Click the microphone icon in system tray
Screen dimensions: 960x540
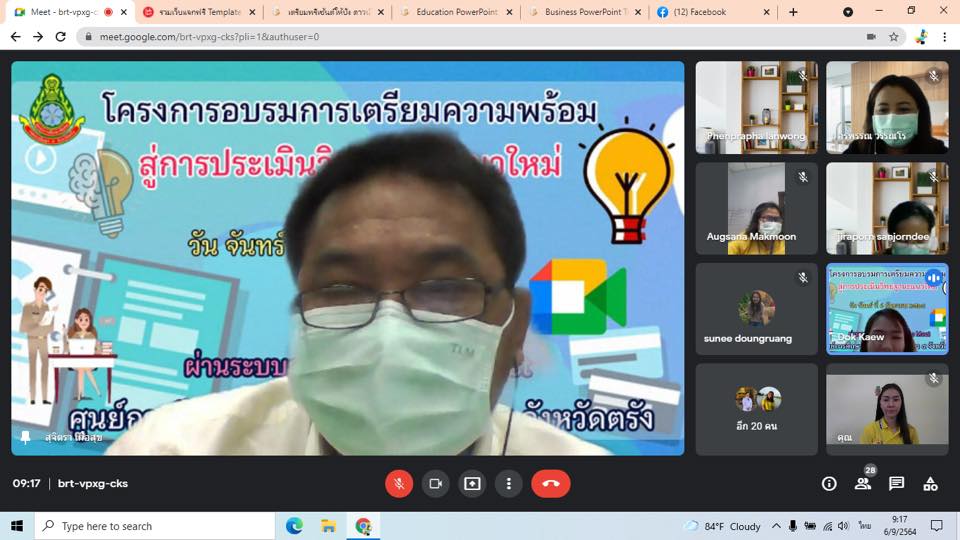click(793, 526)
